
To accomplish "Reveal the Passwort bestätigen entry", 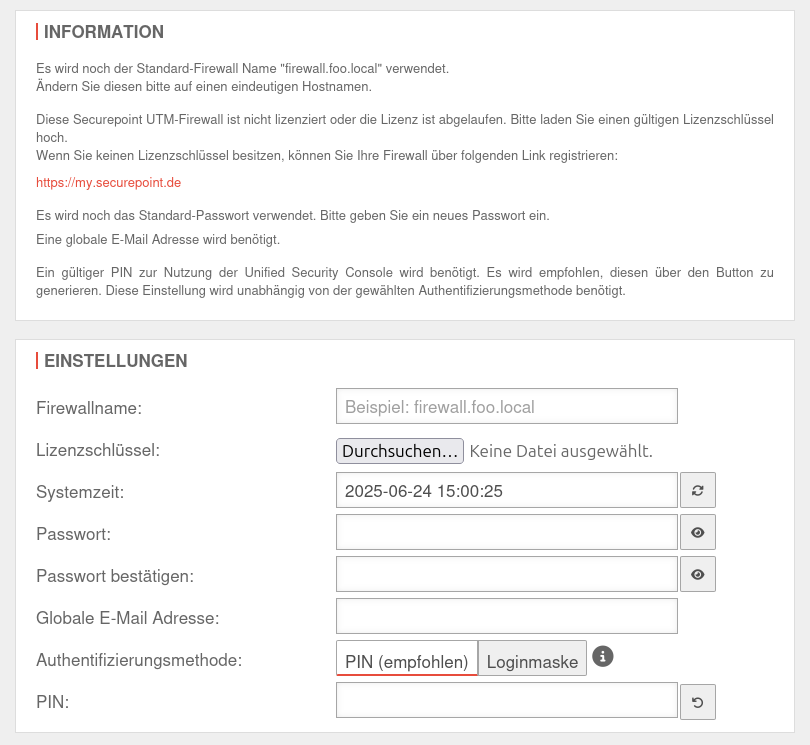I will (x=698, y=574).
